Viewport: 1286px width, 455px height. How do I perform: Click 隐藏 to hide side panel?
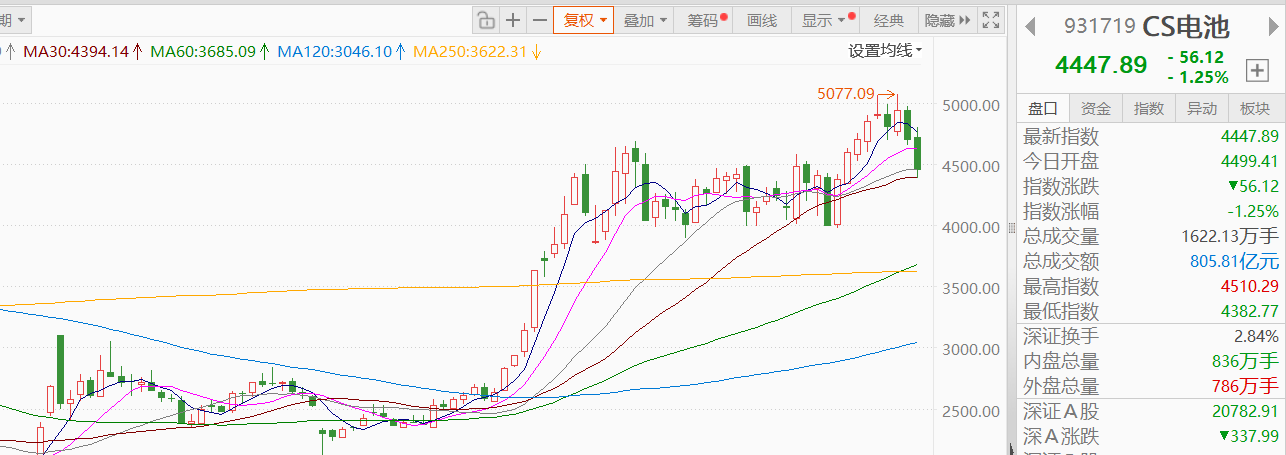pyautogui.click(x=947, y=20)
